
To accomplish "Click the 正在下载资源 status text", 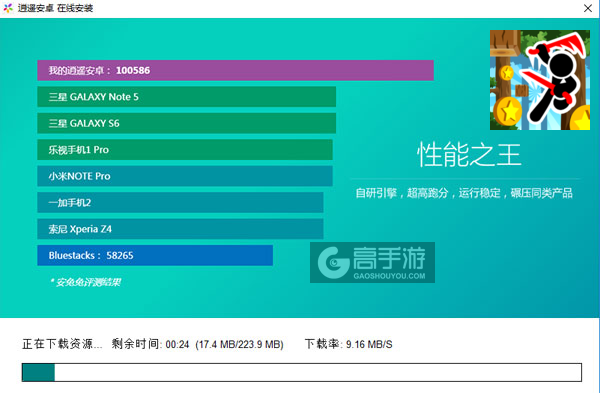I will coord(62,344).
